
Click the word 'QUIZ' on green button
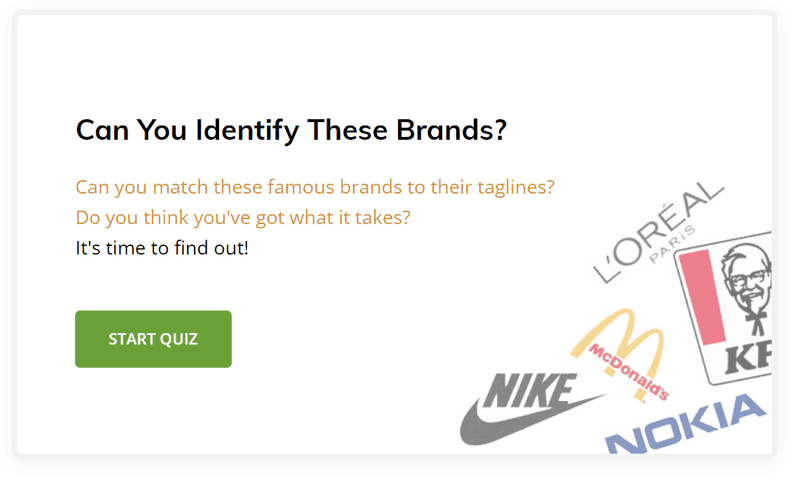point(179,339)
